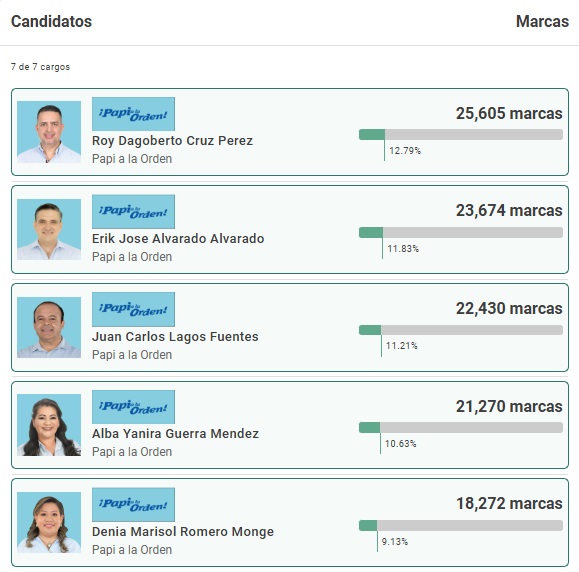Click the Candidatos column header
This screenshot has height=572, width=579.
point(51,21)
